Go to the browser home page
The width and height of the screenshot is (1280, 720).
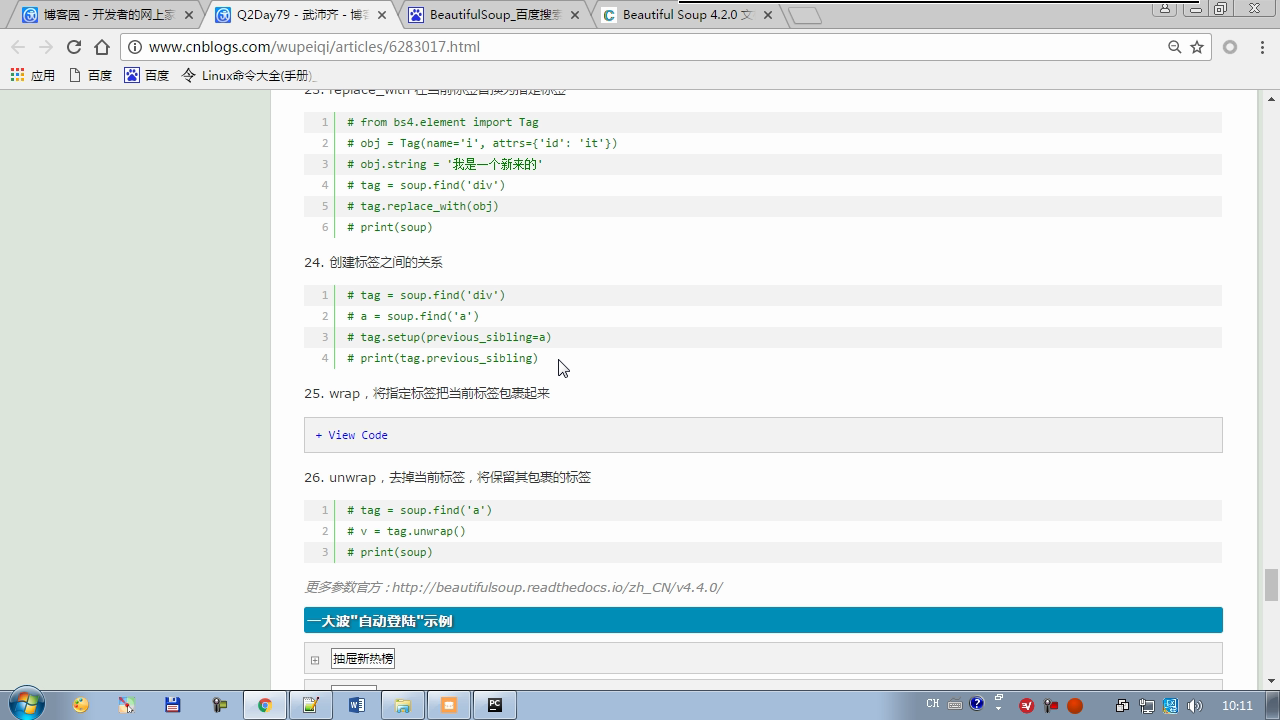pos(102,47)
